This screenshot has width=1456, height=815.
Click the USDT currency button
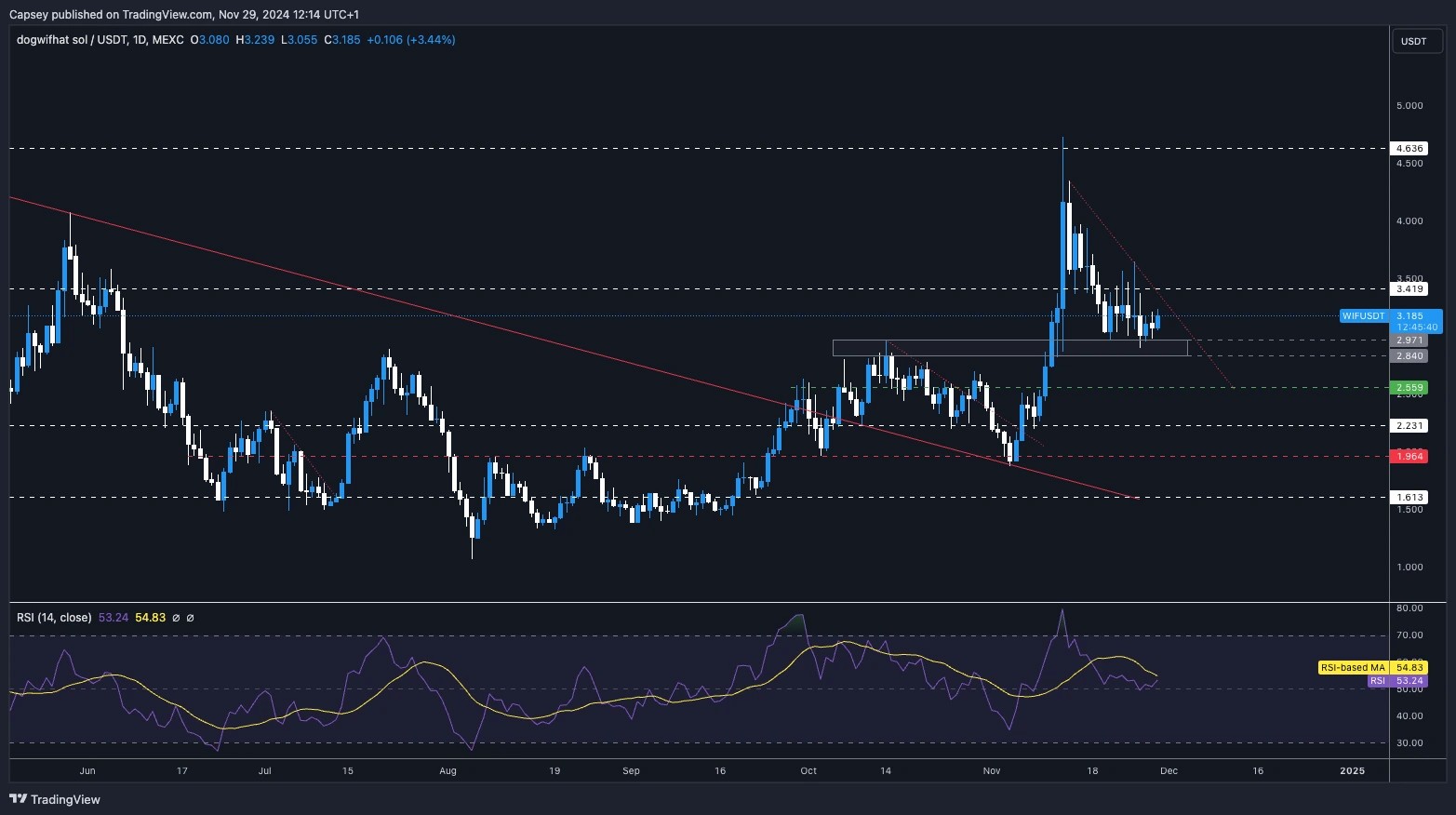[x=1415, y=41]
